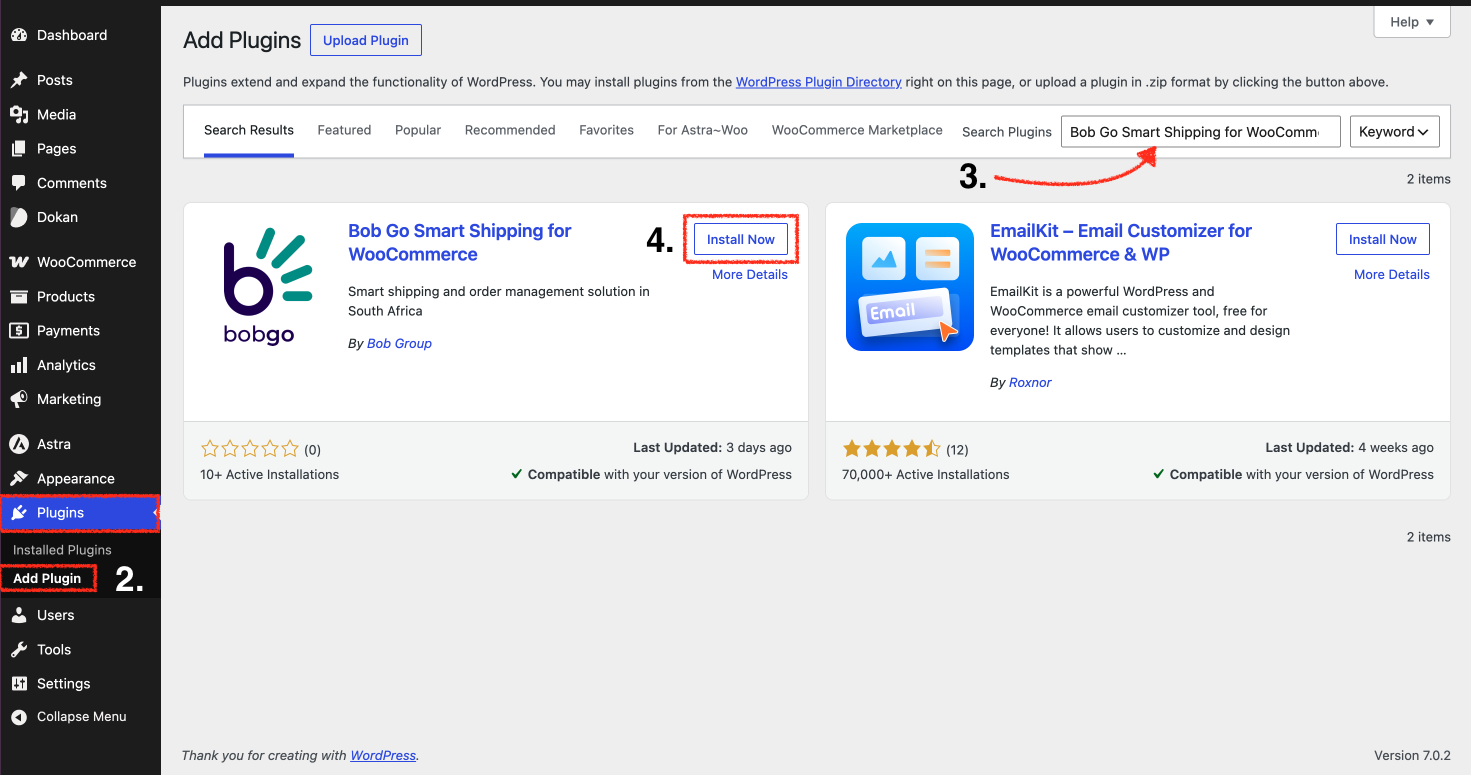The image size is (1471, 775).
Task: Open the Add Plugin submenu item
Action: tap(47, 579)
